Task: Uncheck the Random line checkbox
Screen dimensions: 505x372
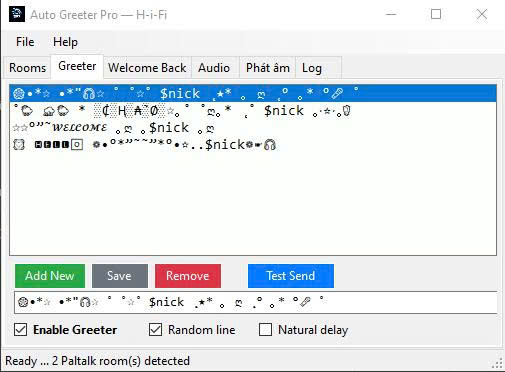Action: click(155, 330)
